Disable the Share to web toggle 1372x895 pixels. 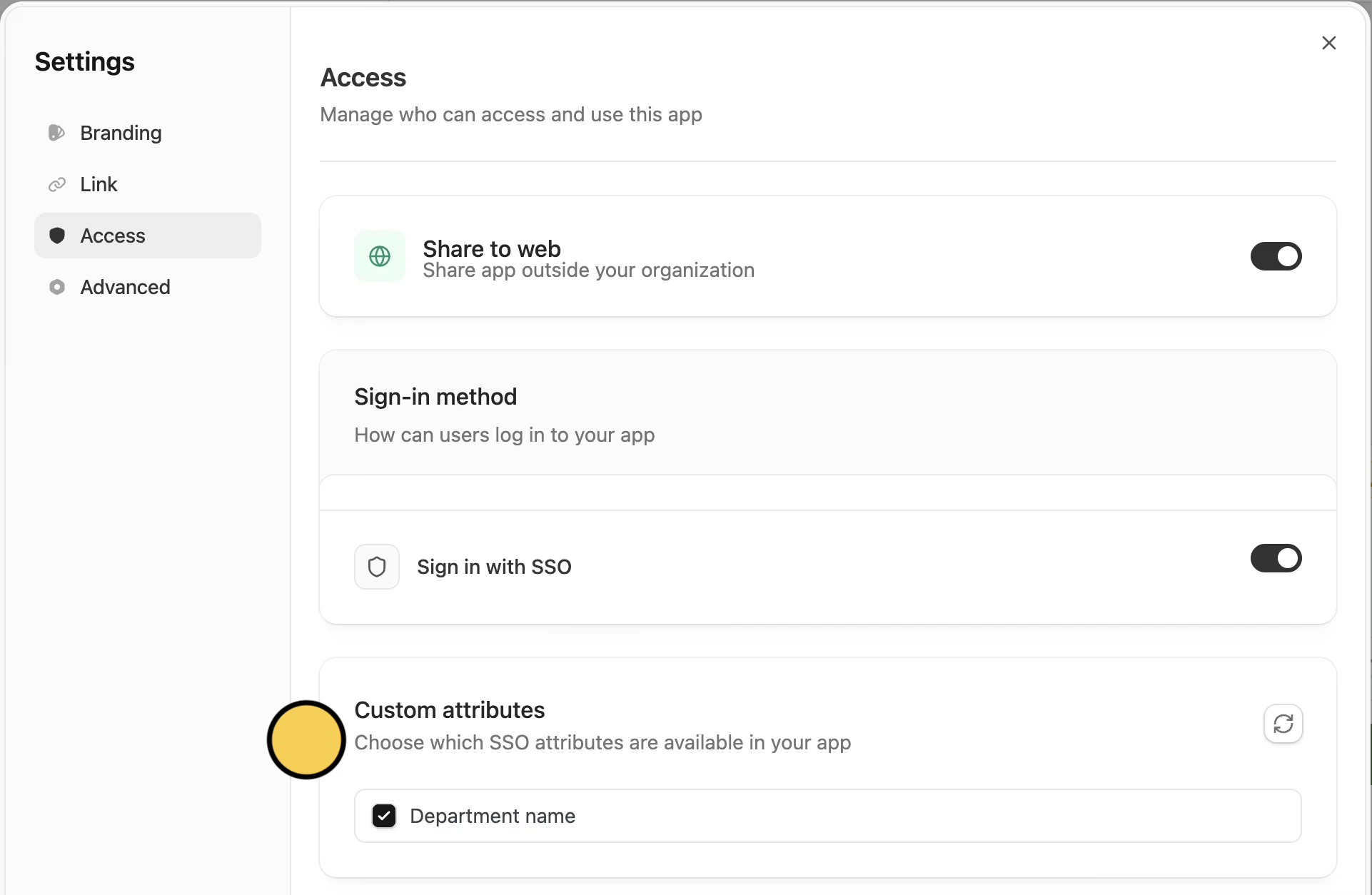(1276, 256)
